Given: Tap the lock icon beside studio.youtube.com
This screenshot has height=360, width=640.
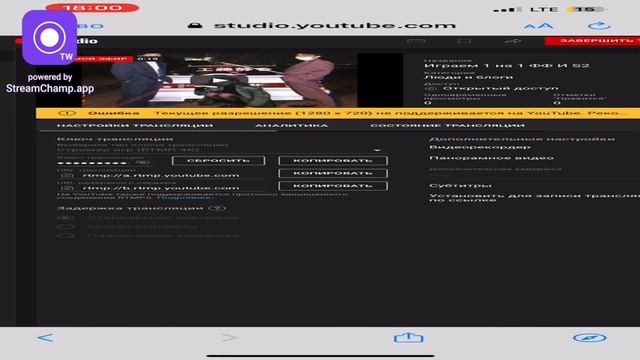Looking at the screenshot, I should [195, 25].
